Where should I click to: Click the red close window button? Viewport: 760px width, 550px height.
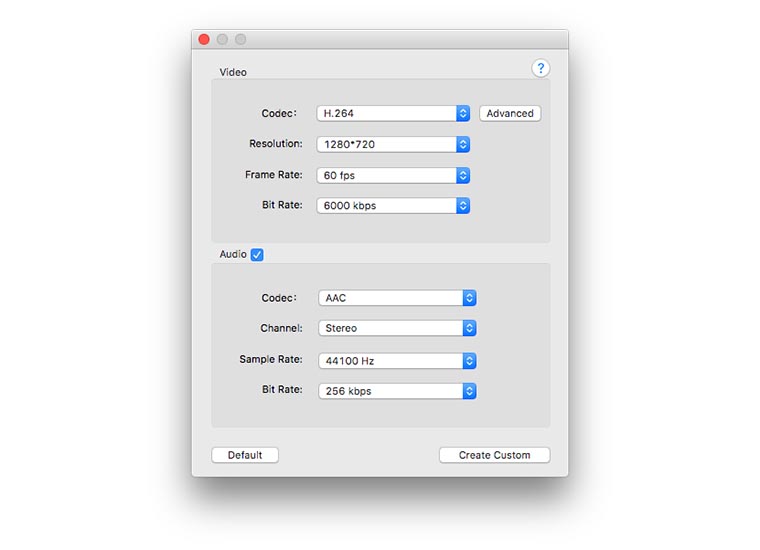204,40
